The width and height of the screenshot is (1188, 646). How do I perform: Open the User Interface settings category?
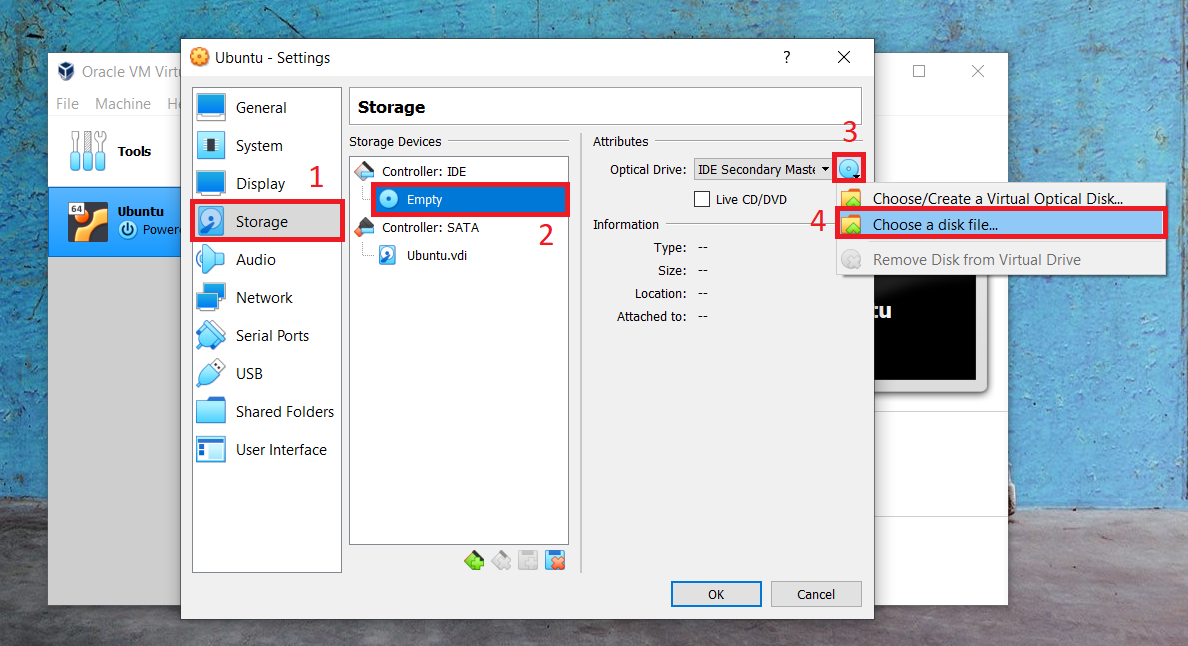[x=267, y=449]
